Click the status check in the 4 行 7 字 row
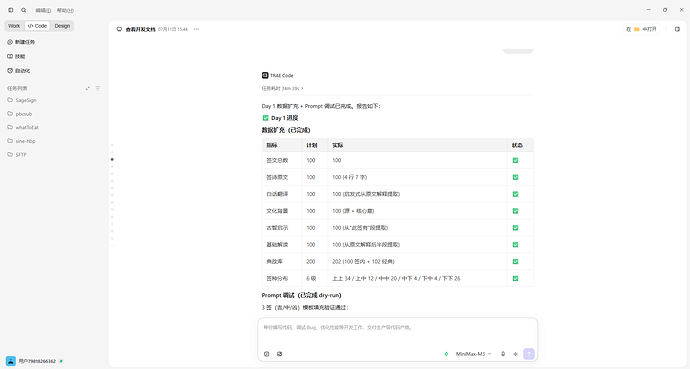Screen dimensions: 690x369 [x=515, y=177]
